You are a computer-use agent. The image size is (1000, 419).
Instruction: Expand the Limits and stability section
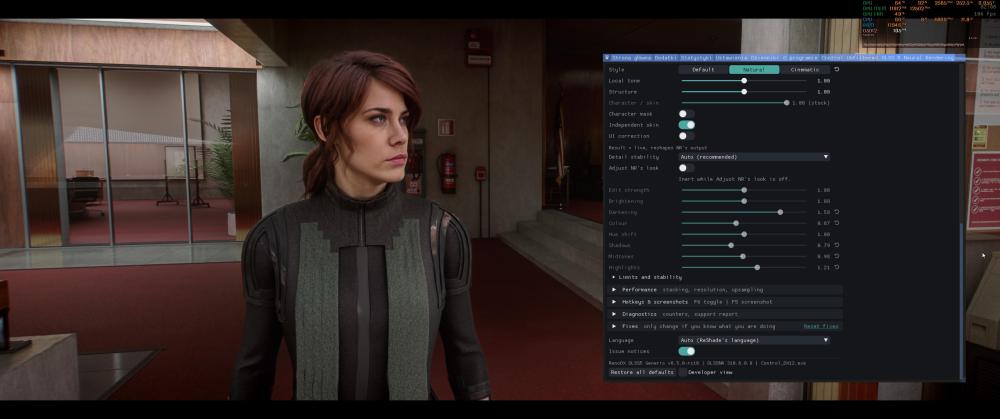point(646,277)
